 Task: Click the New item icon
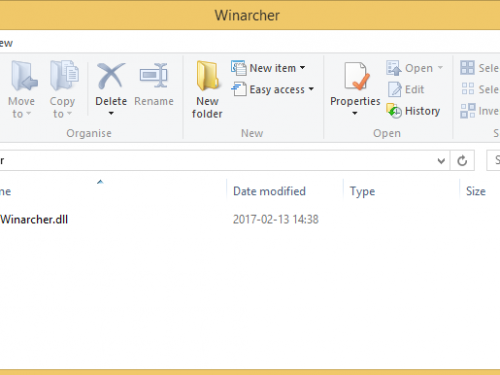tap(239, 68)
